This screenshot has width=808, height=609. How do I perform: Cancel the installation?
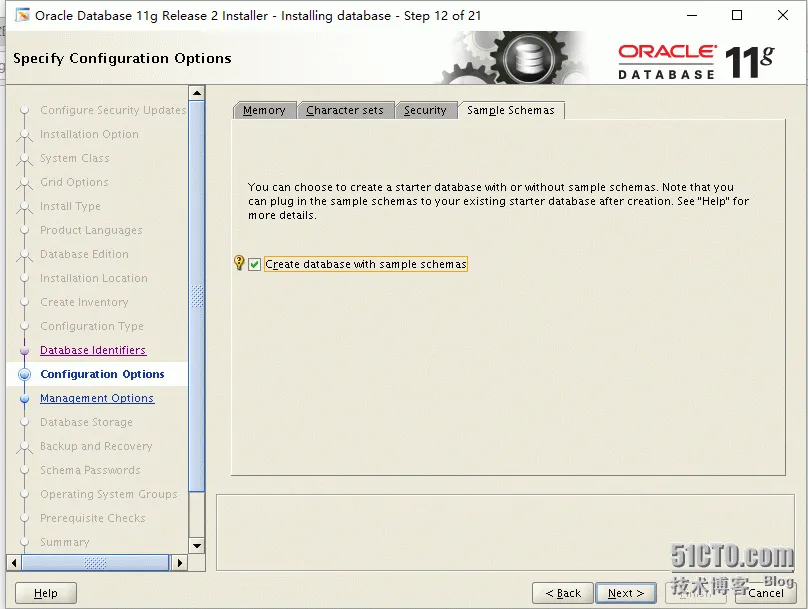coord(766,593)
